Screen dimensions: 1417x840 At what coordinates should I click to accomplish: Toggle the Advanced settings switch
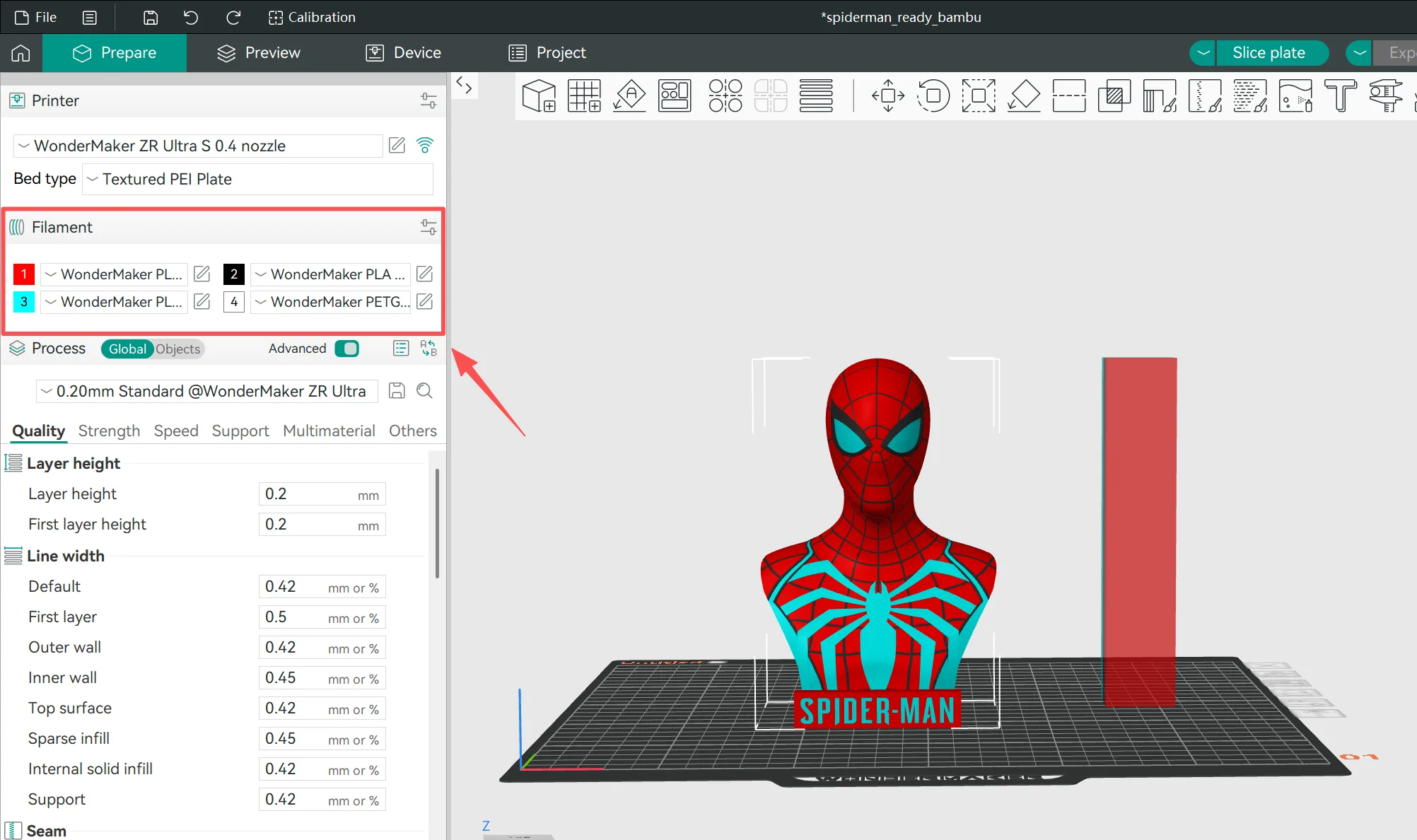(x=346, y=349)
